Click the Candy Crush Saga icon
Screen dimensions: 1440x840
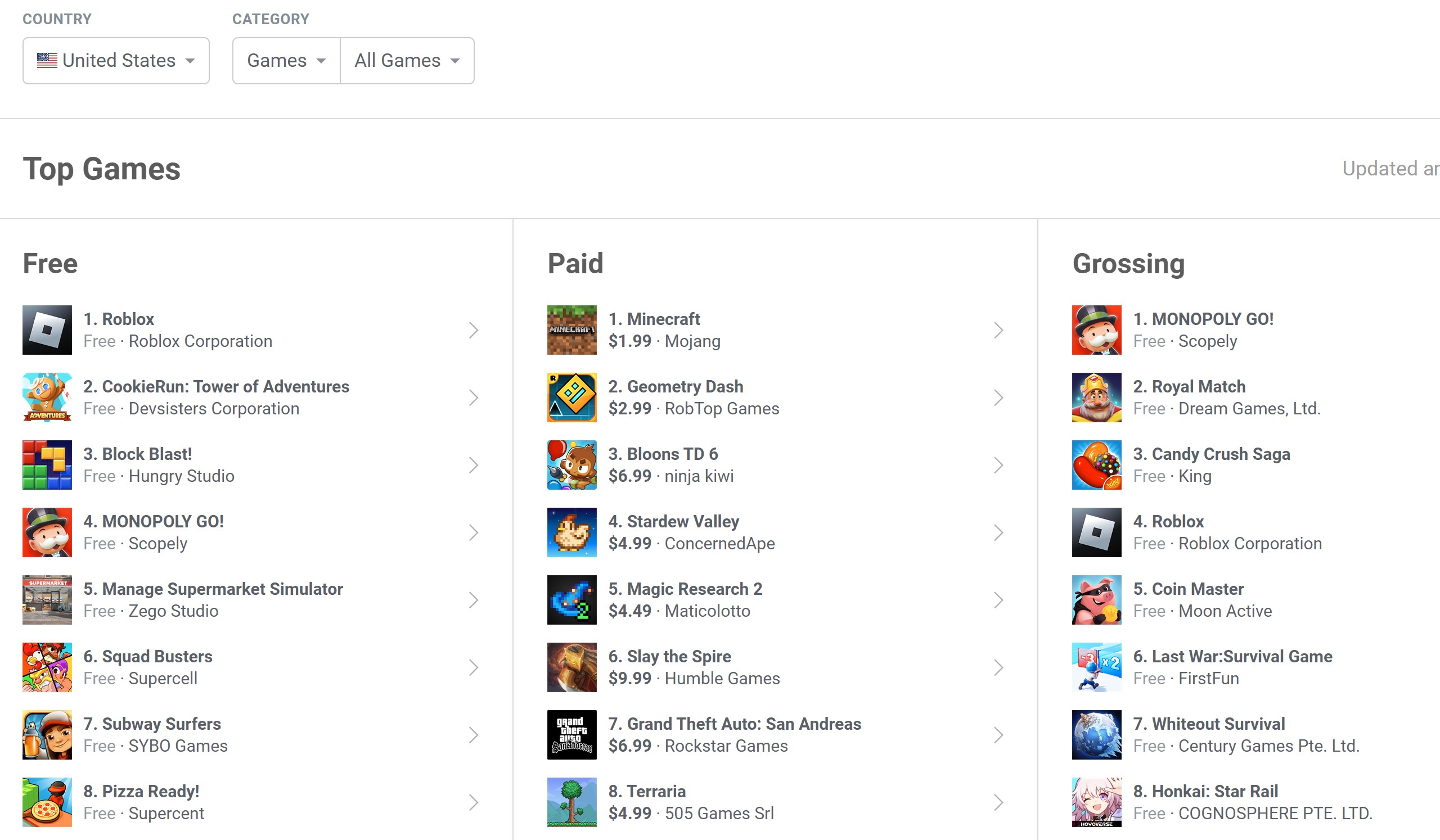(1096, 465)
